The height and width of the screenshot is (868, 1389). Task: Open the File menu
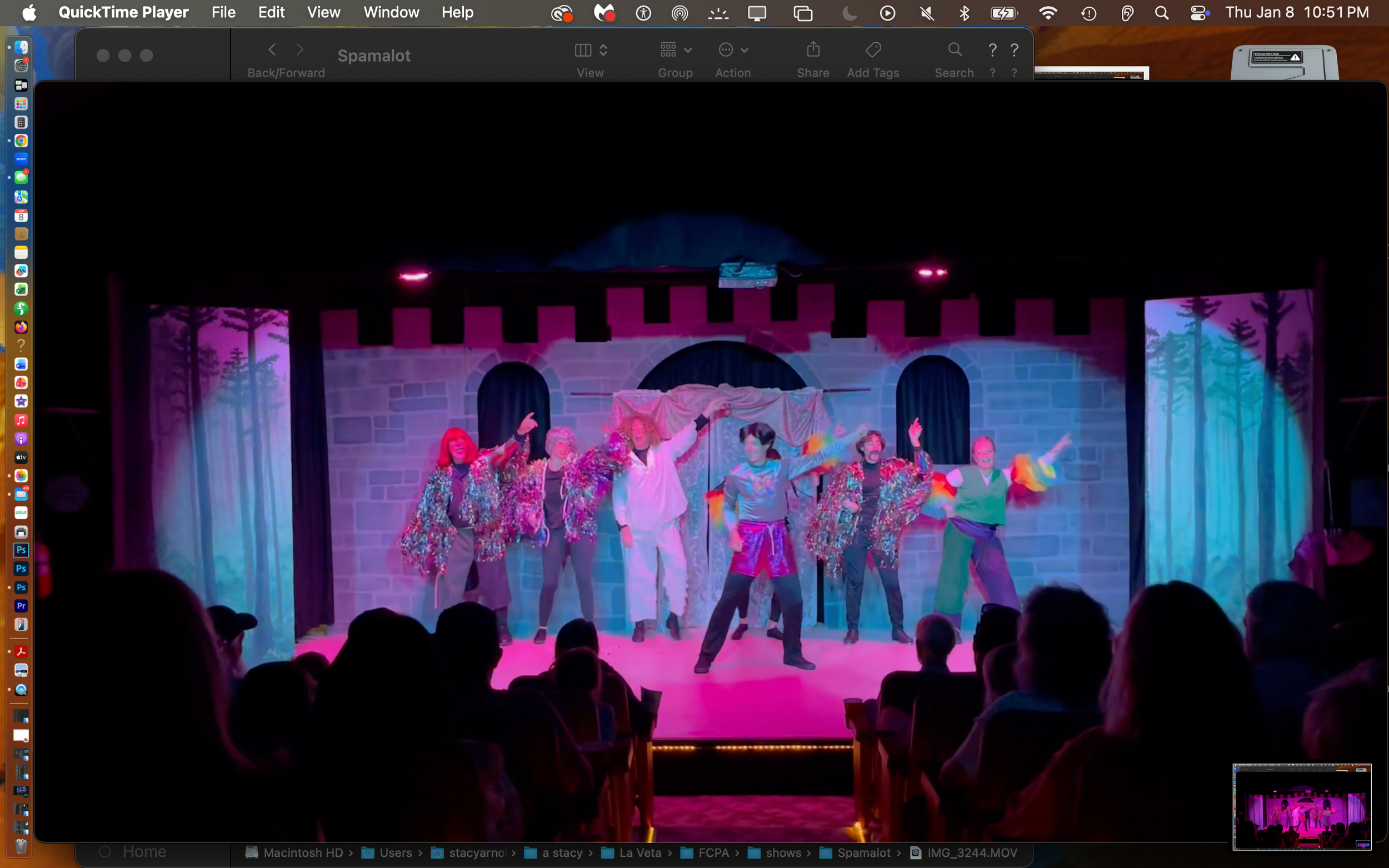pyautogui.click(x=223, y=13)
